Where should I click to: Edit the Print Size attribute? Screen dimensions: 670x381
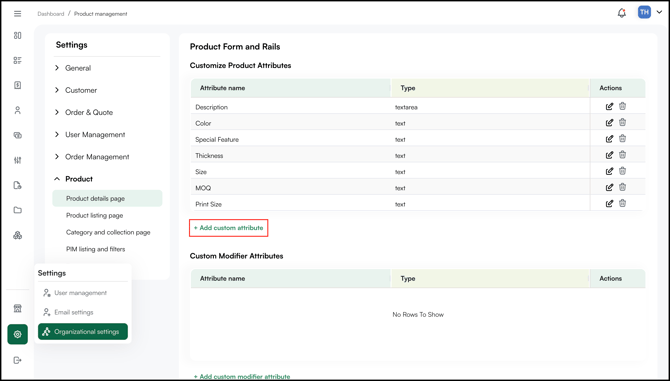[609, 204]
